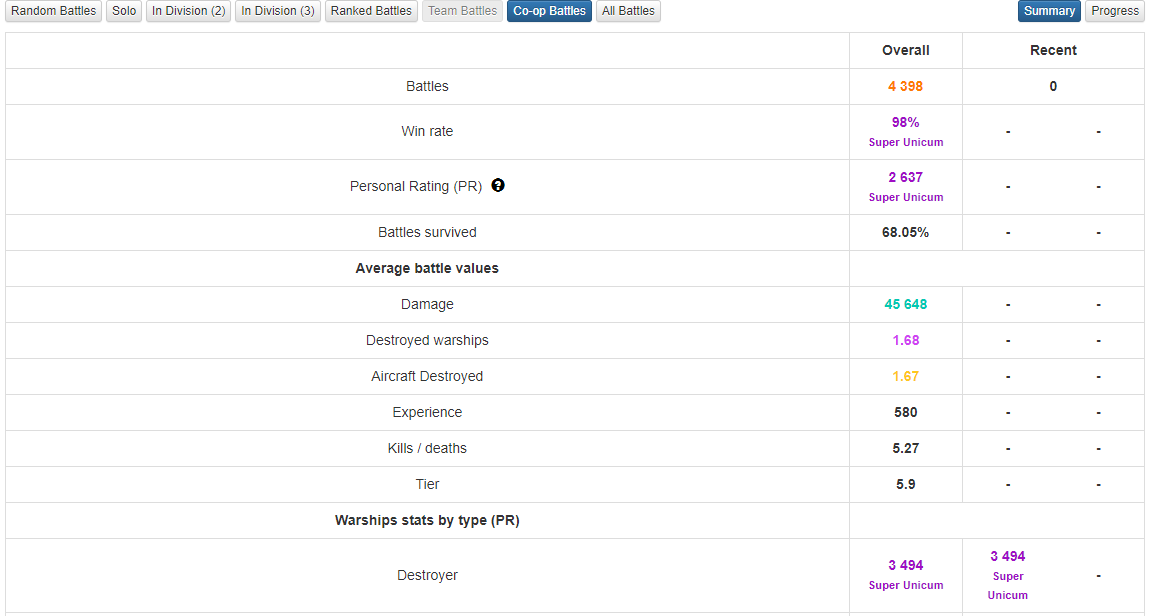
Task: Select the Solo battles tab
Action: [124, 11]
